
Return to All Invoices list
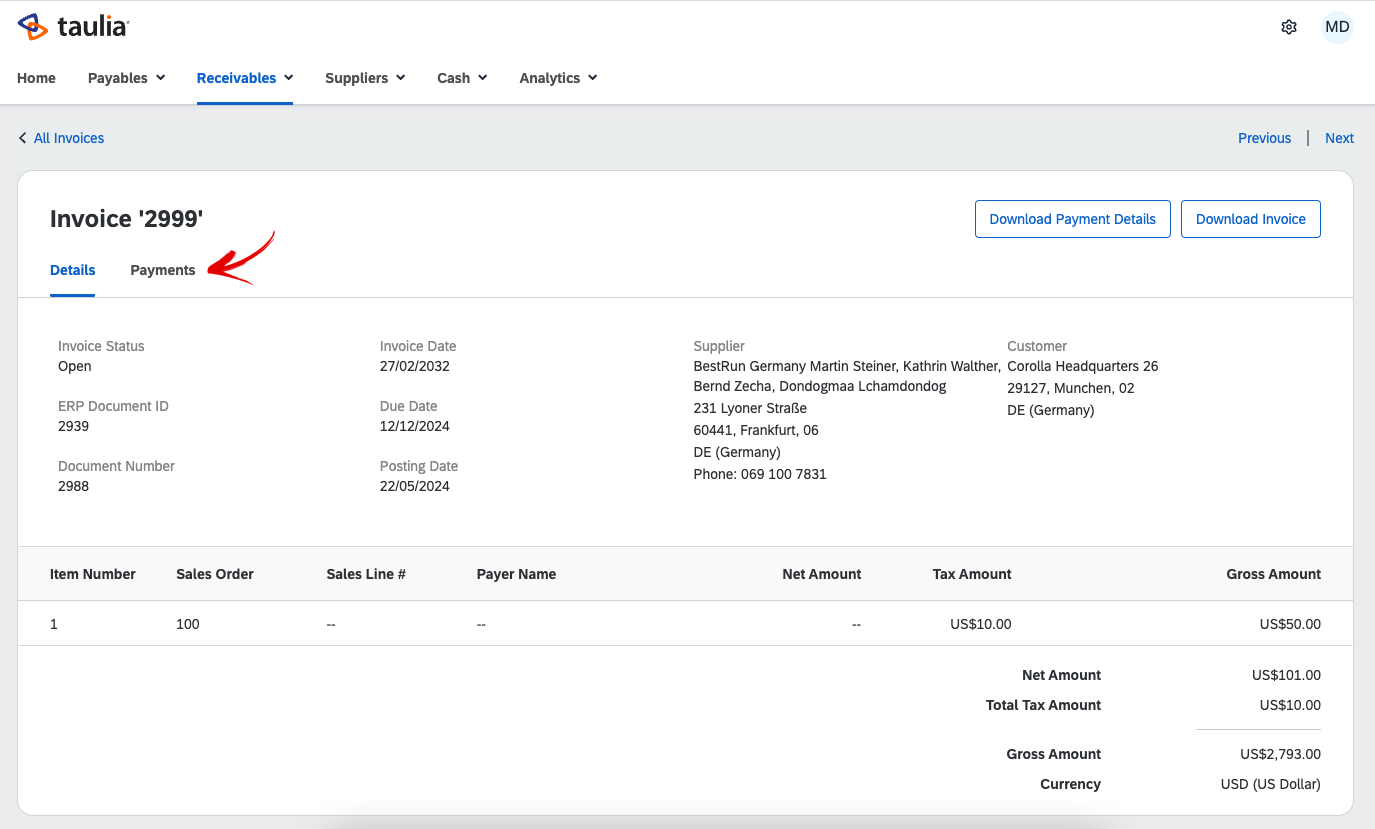click(x=69, y=138)
